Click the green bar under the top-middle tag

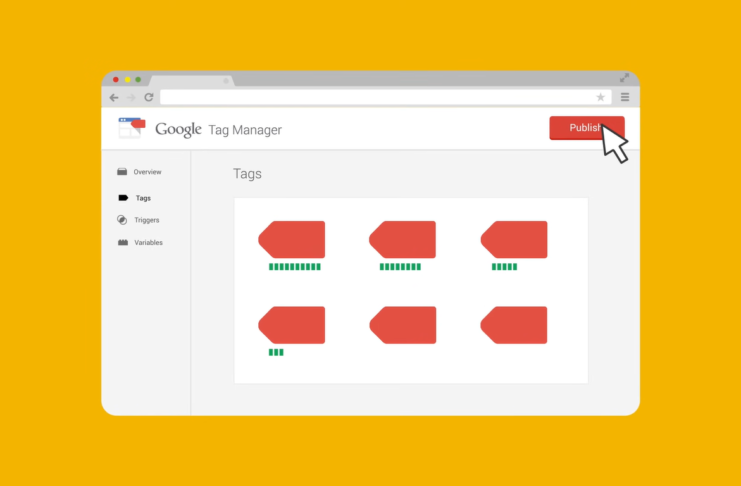click(400, 267)
